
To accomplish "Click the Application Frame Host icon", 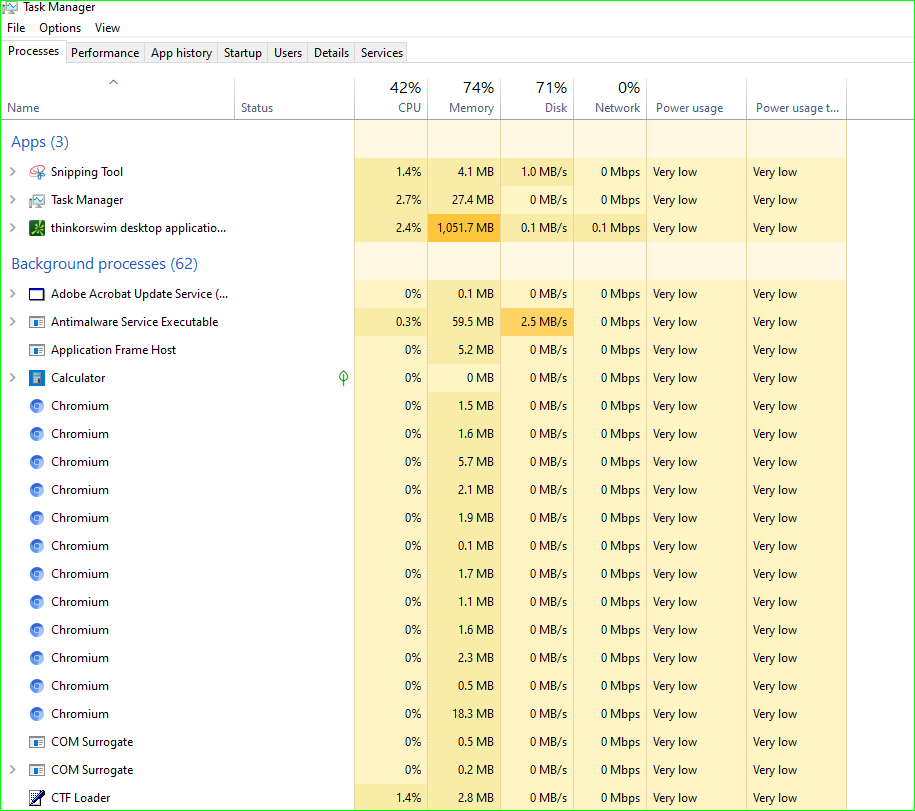I will [37, 350].
